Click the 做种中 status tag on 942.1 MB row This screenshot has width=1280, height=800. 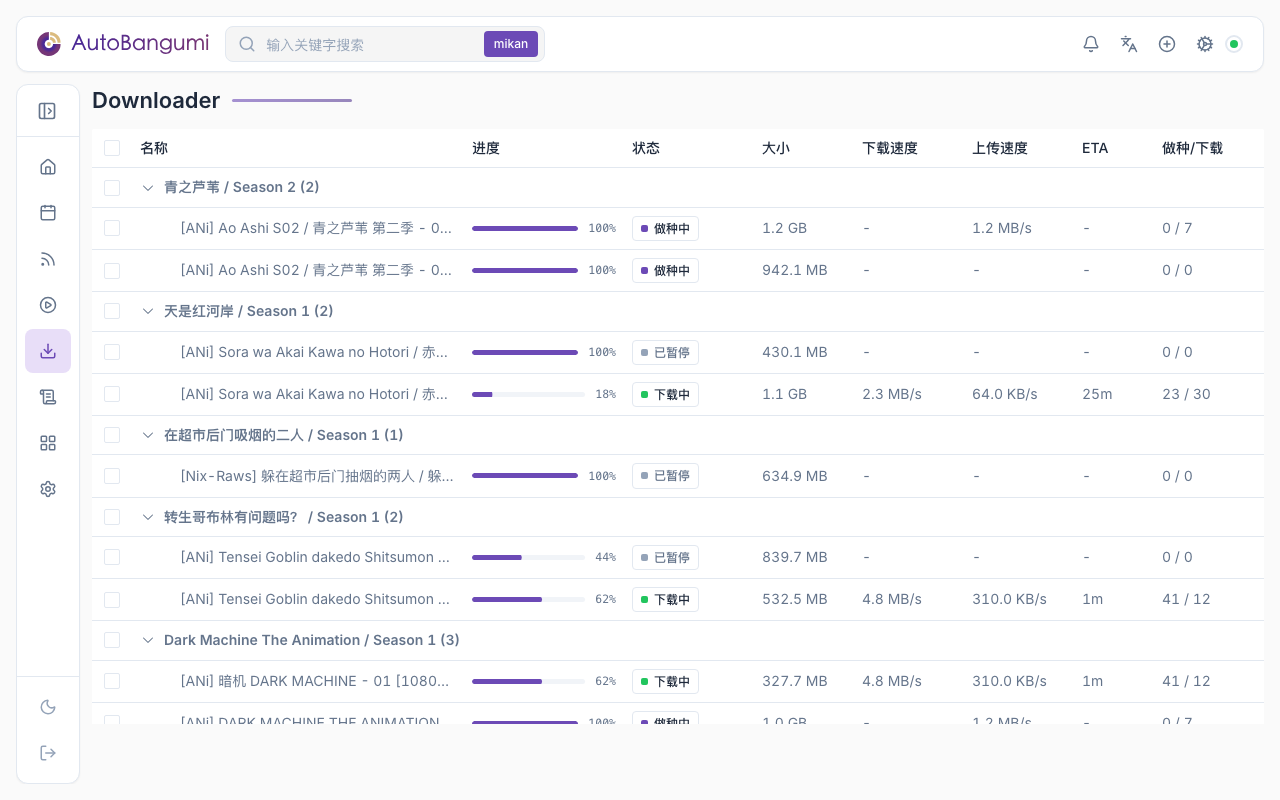665,270
